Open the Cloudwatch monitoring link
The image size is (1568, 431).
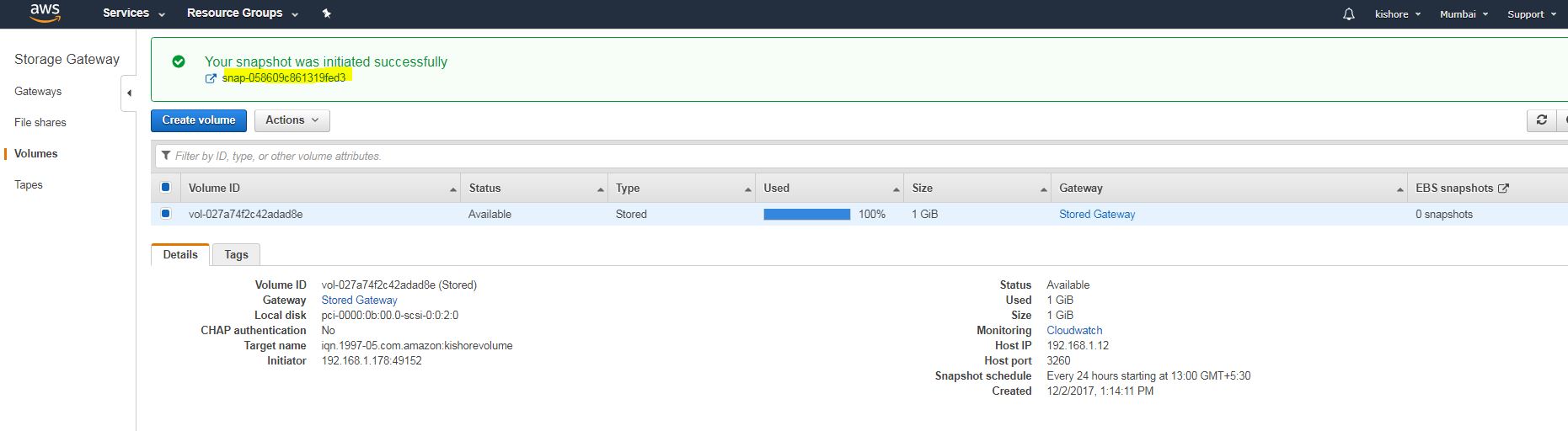tap(1074, 331)
